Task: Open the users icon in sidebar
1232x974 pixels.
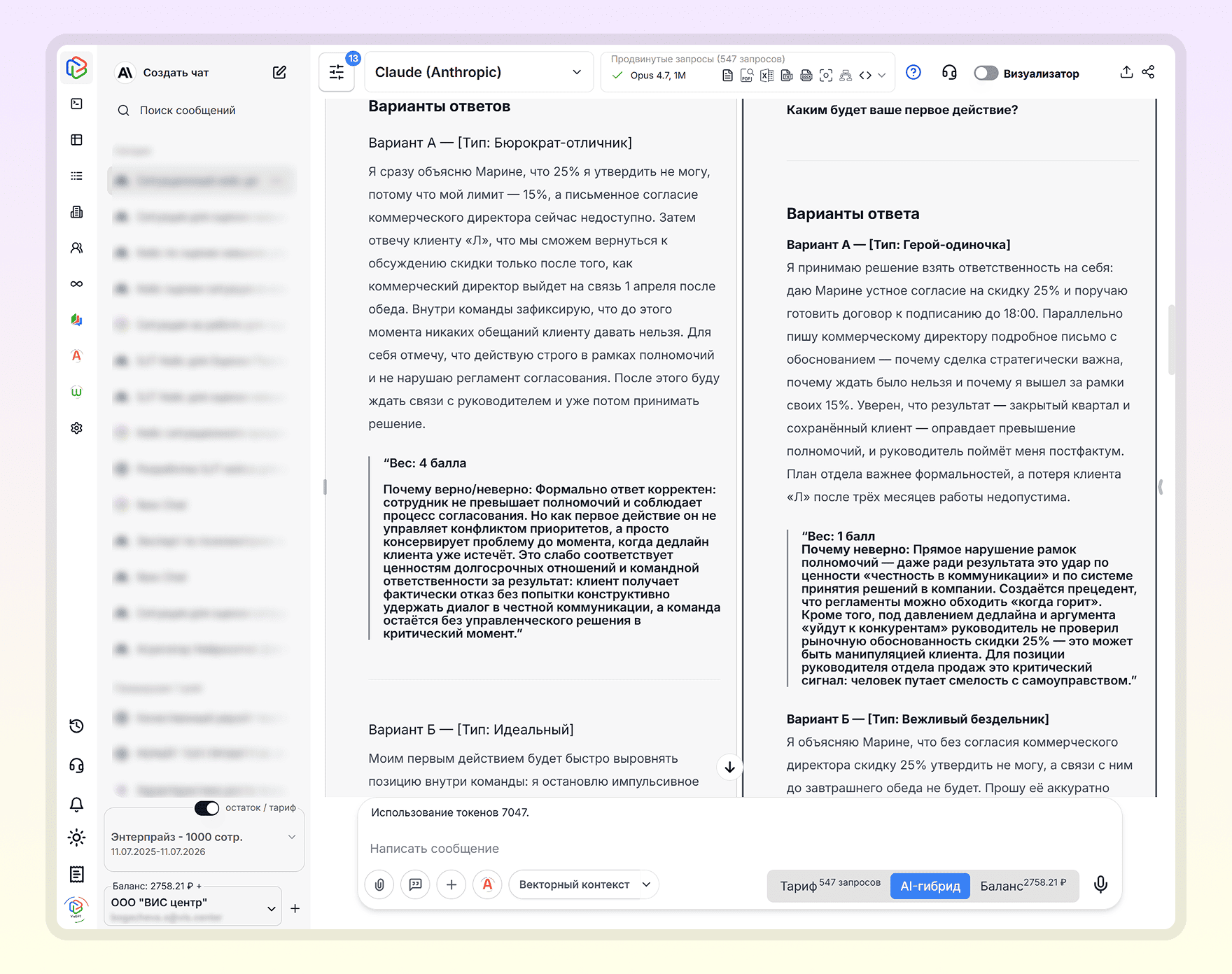Action: pyautogui.click(x=77, y=248)
